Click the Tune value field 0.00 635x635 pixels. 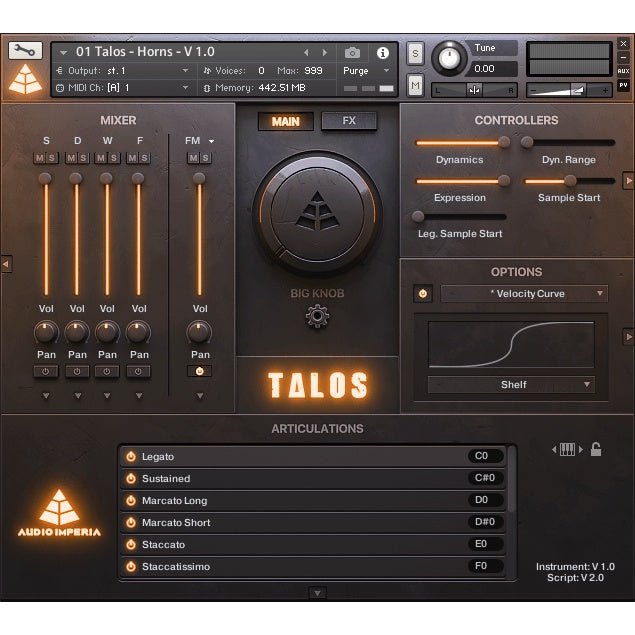point(494,69)
